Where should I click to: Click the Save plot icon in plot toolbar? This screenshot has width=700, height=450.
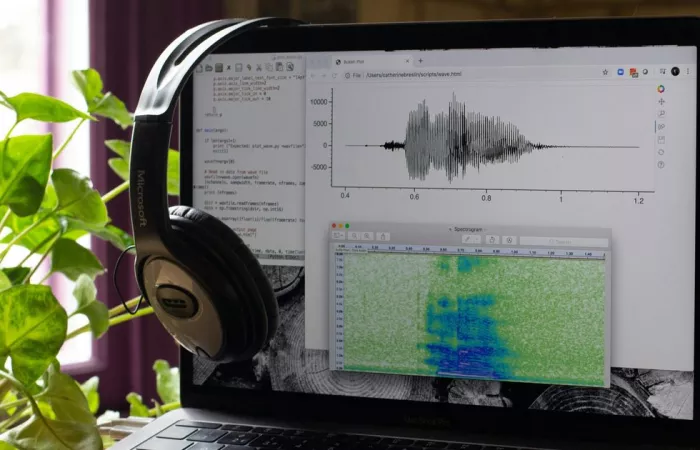point(661,140)
